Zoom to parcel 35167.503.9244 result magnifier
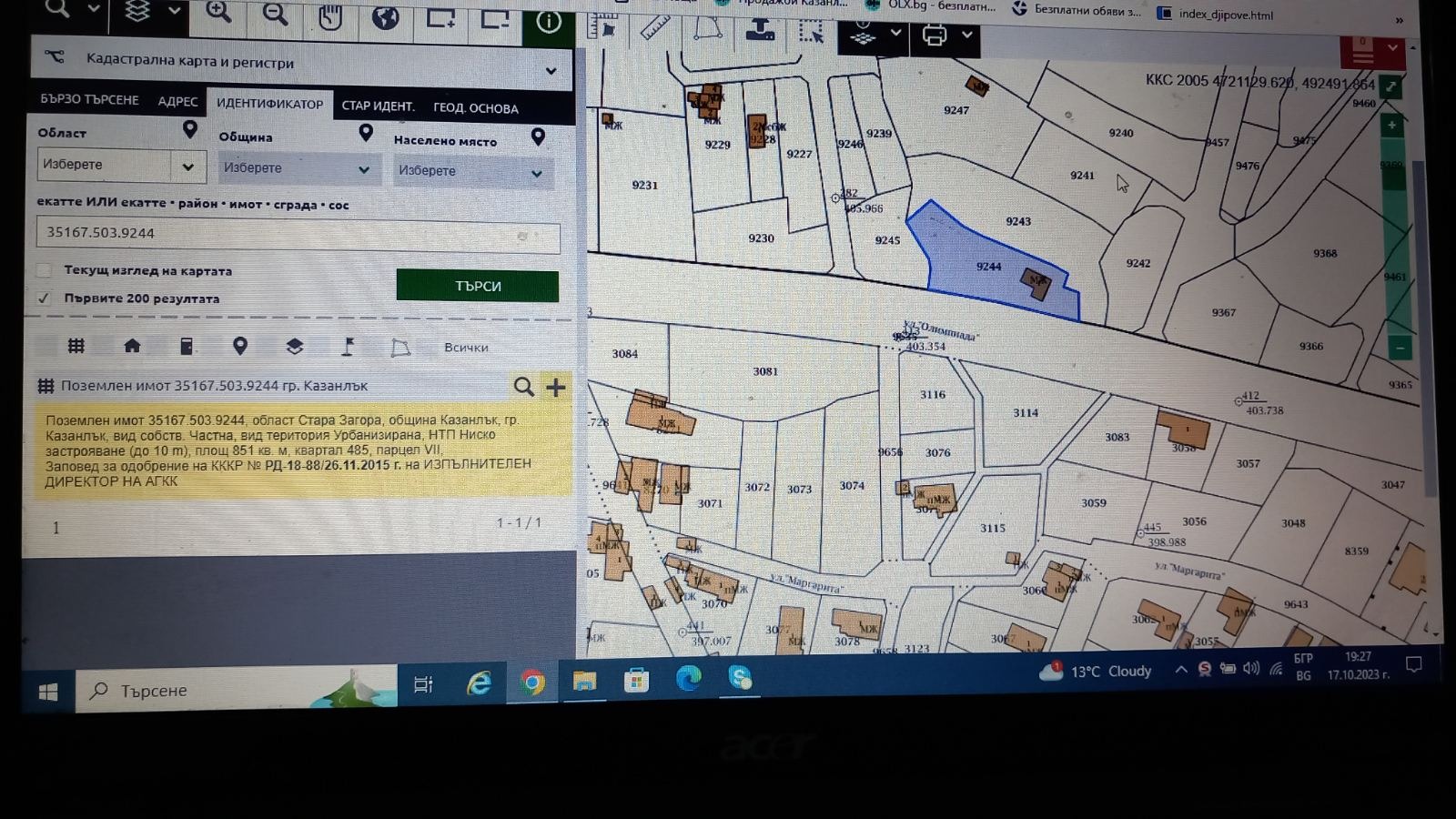 coord(523,387)
